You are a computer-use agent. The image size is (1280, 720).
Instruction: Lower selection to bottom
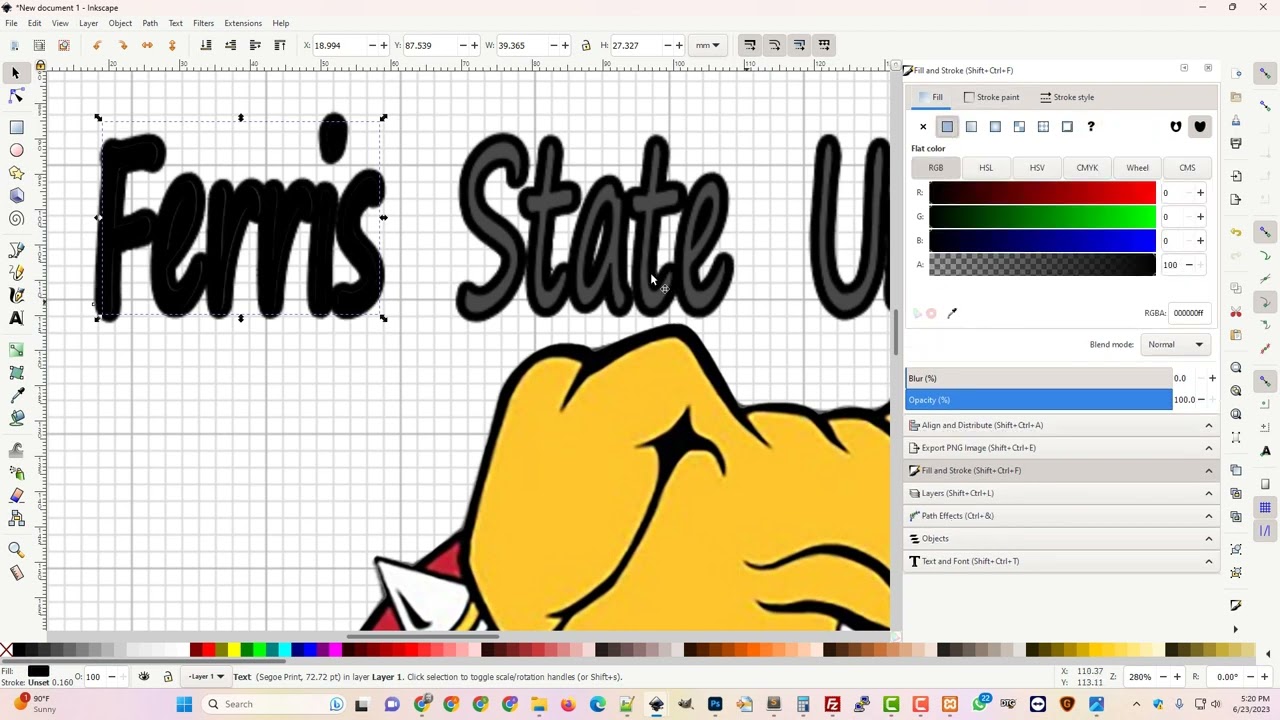[x=206, y=45]
